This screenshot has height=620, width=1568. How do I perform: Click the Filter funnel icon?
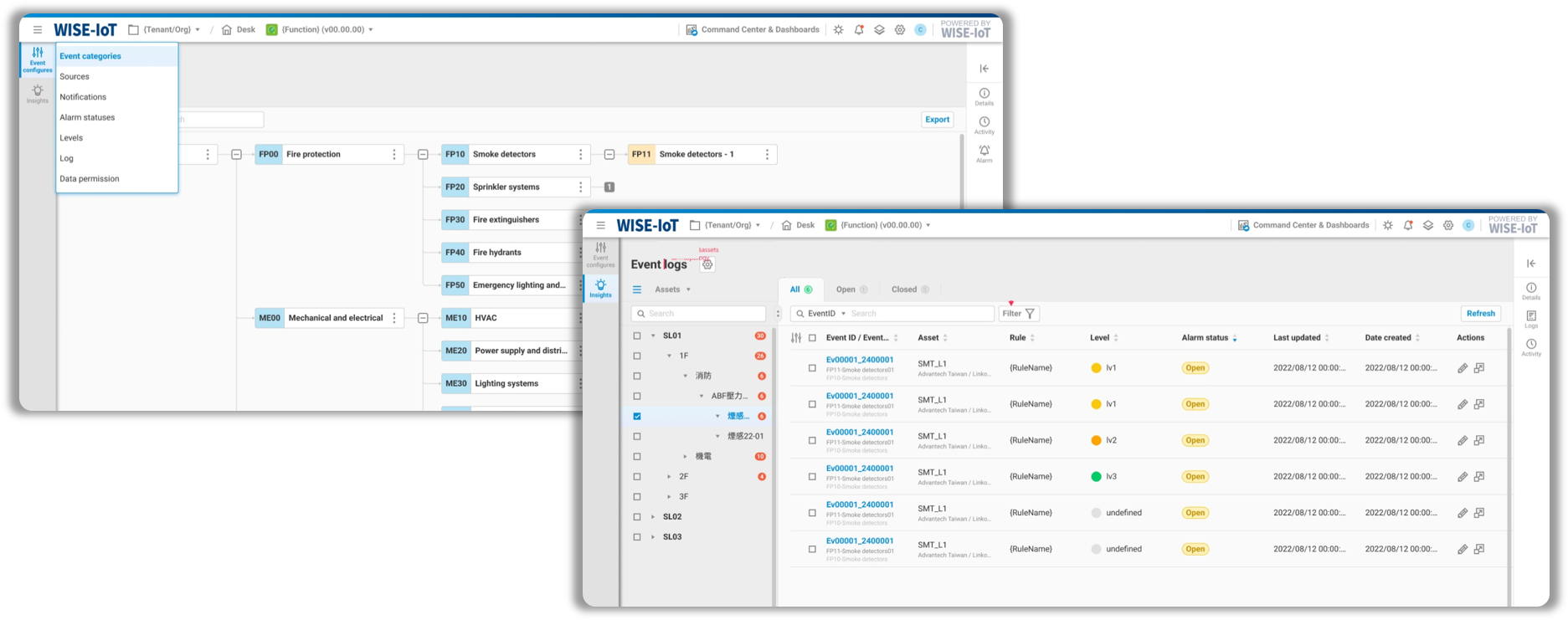[x=1030, y=314]
